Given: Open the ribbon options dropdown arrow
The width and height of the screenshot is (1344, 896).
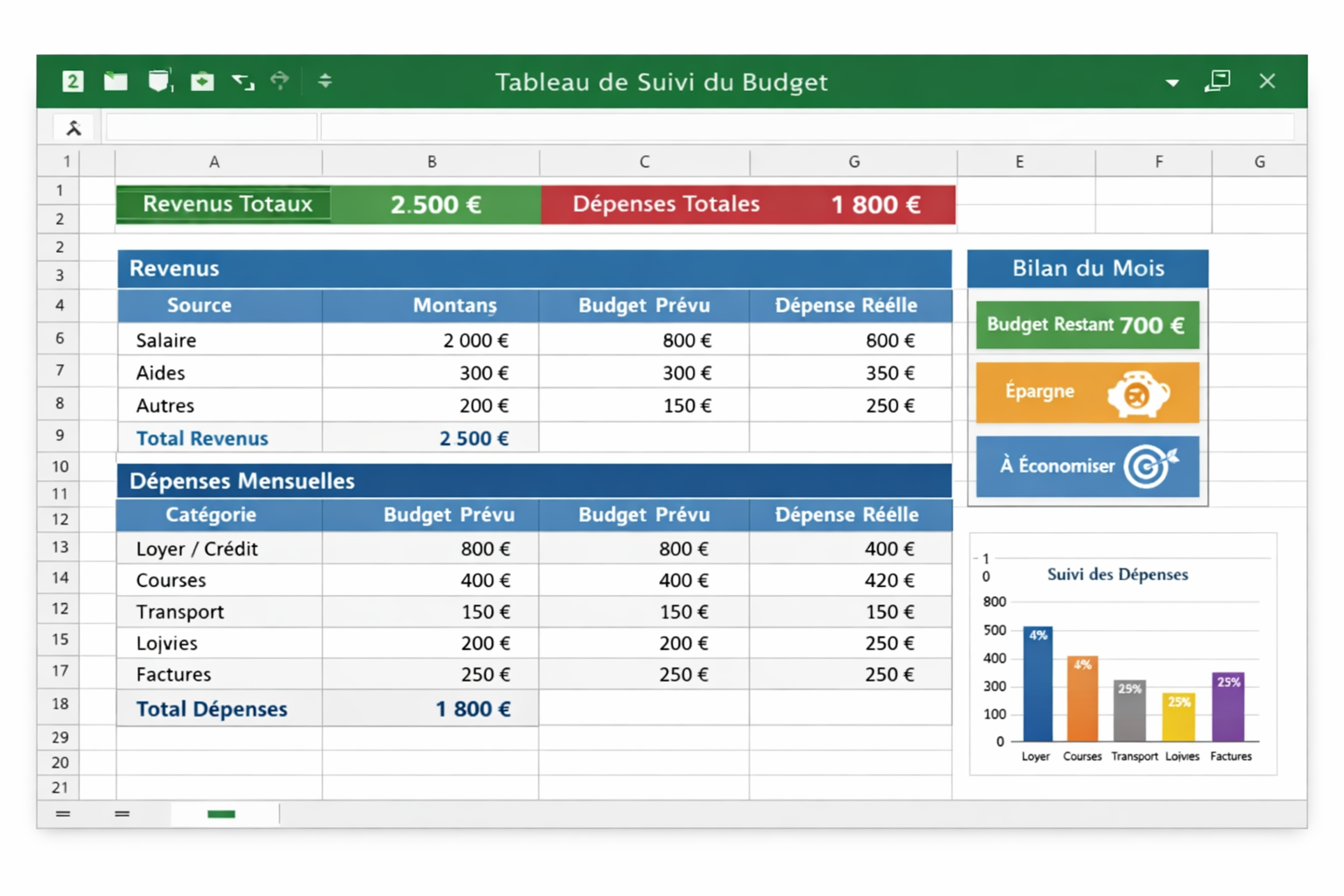Looking at the screenshot, I should [x=1172, y=83].
